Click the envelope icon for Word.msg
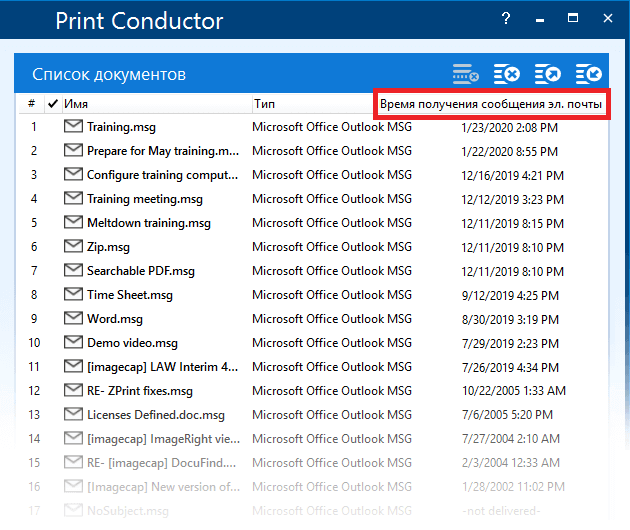This screenshot has height=530, width=630. pyautogui.click(x=73, y=318)
